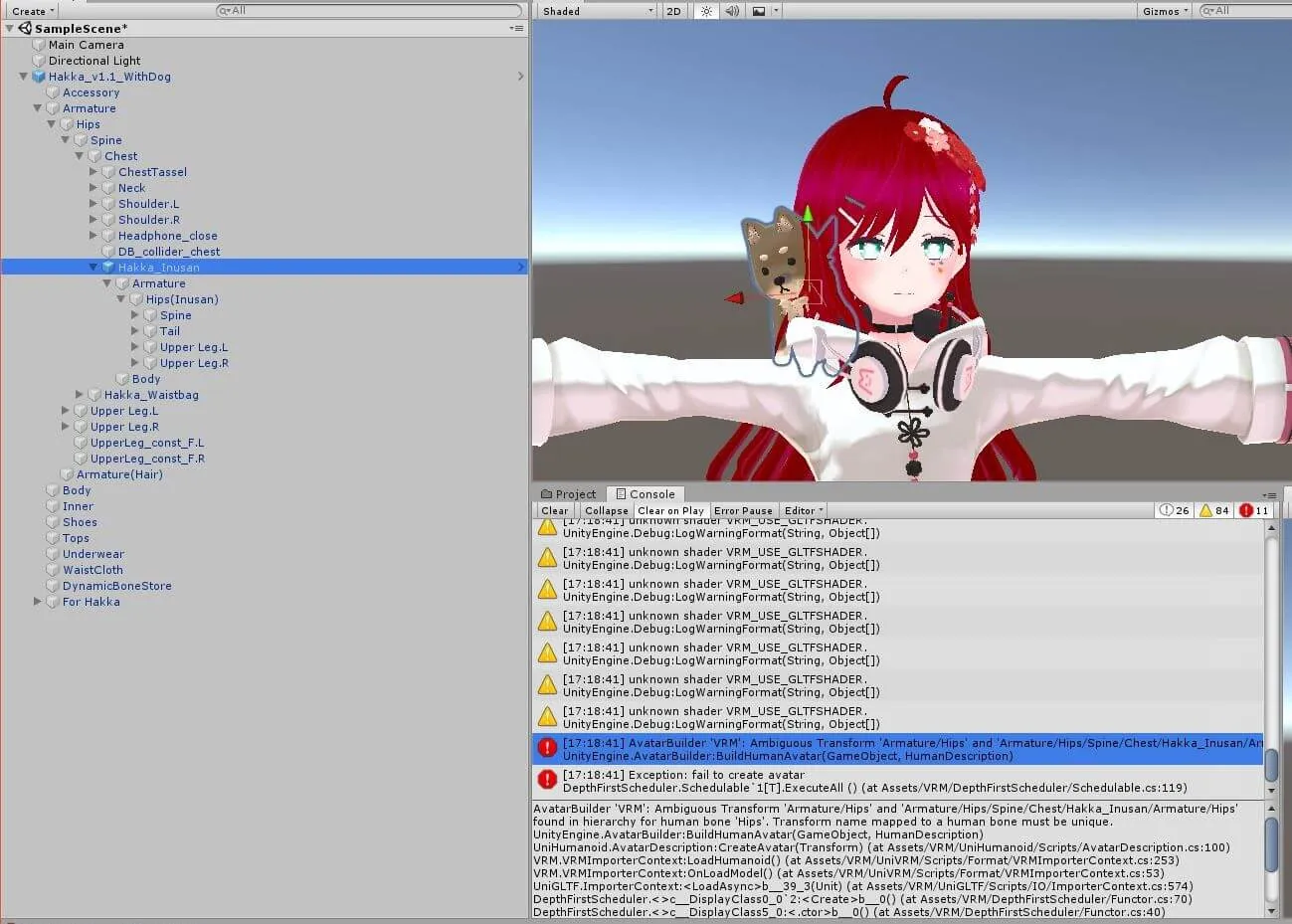The width and height of the screenshot is (1292, 924).
Task: Focus the Hierarchy search field
Action: tap(369, 11)
